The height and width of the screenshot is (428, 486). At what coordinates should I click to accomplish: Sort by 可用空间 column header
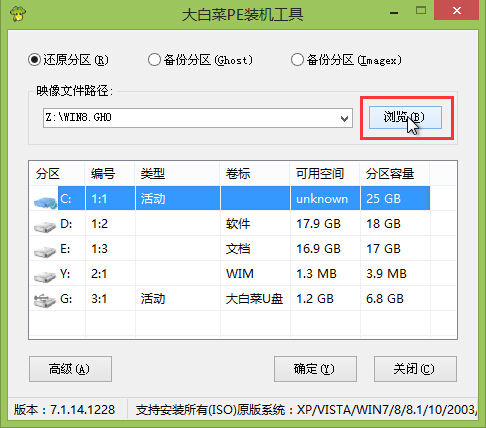tap(325, 174)
